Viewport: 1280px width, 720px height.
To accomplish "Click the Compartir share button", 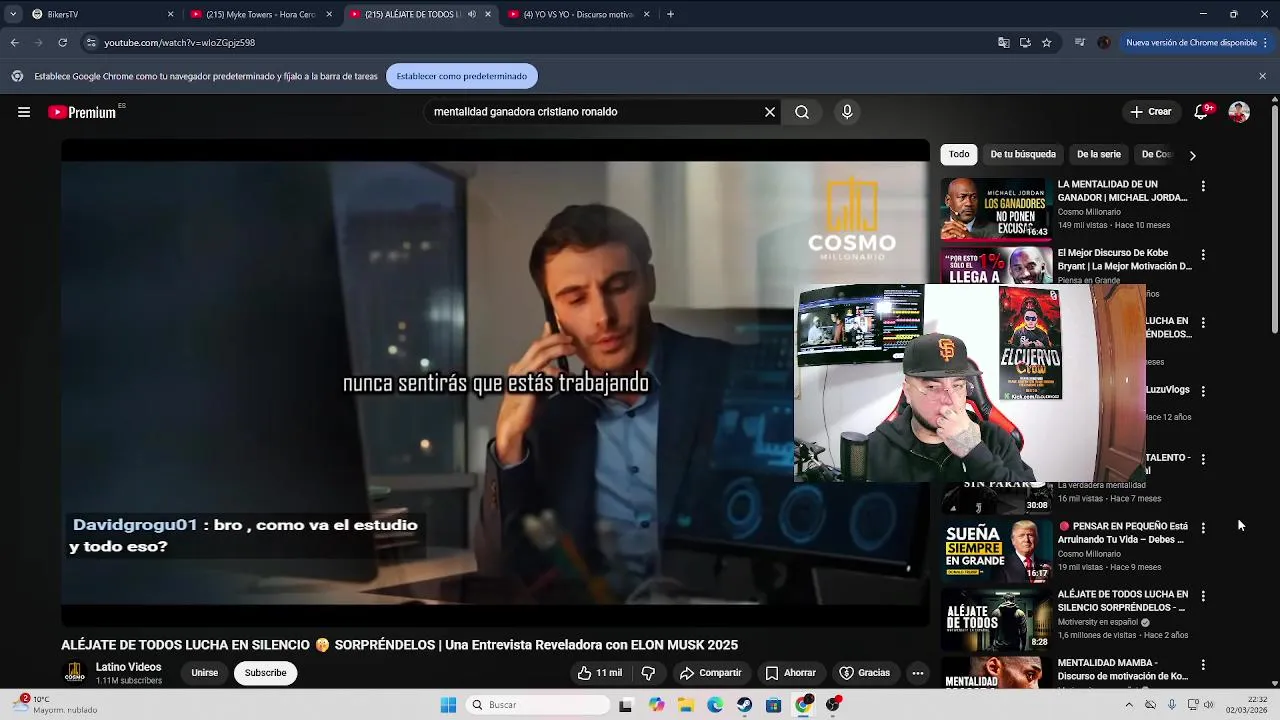I will pyautogui.click(x=710, y=673).
